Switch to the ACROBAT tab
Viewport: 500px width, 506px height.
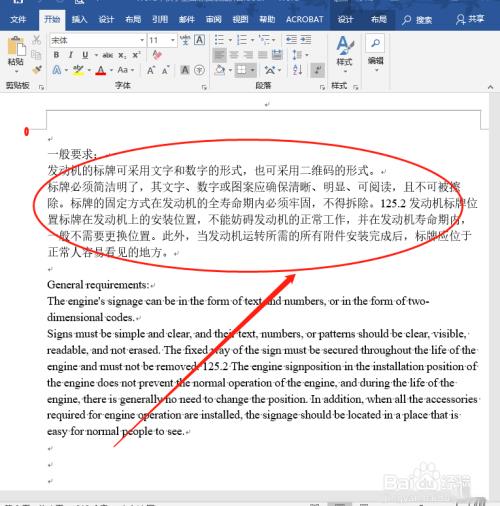coord(305,19)
